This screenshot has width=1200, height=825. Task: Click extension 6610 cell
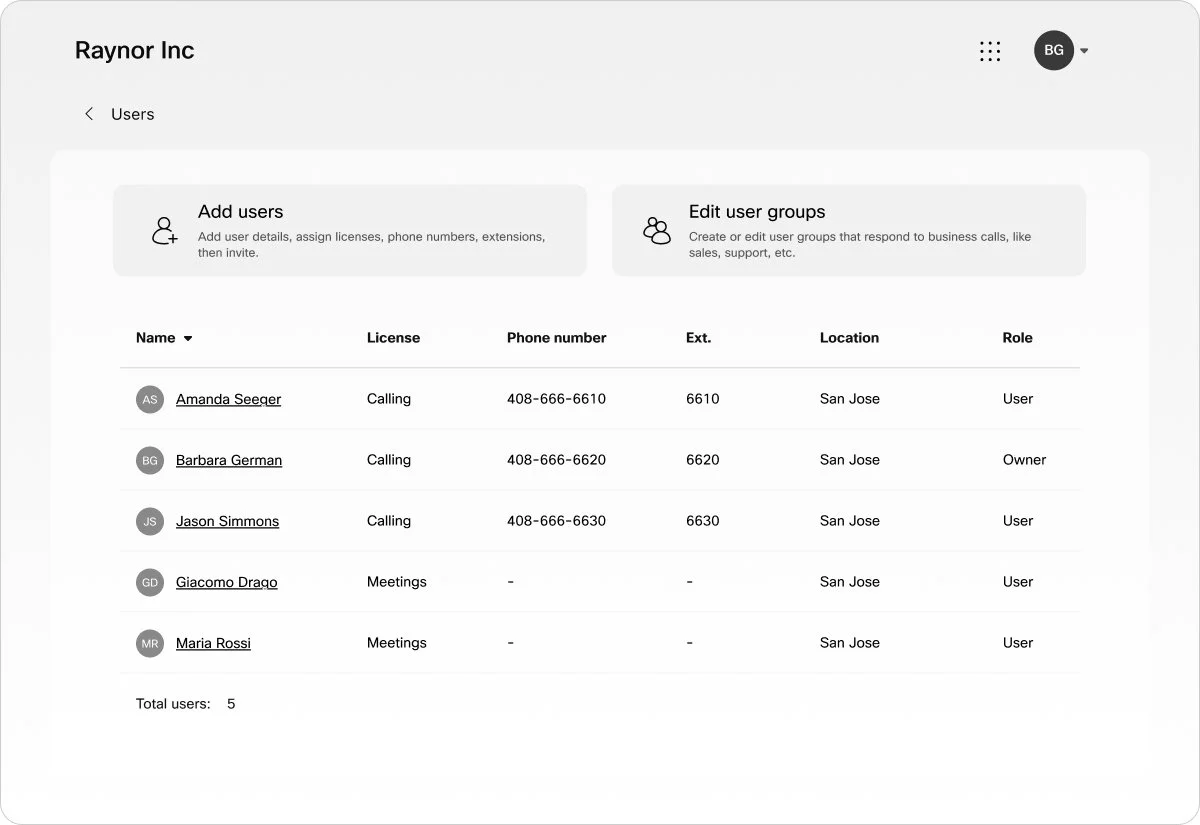703,399
